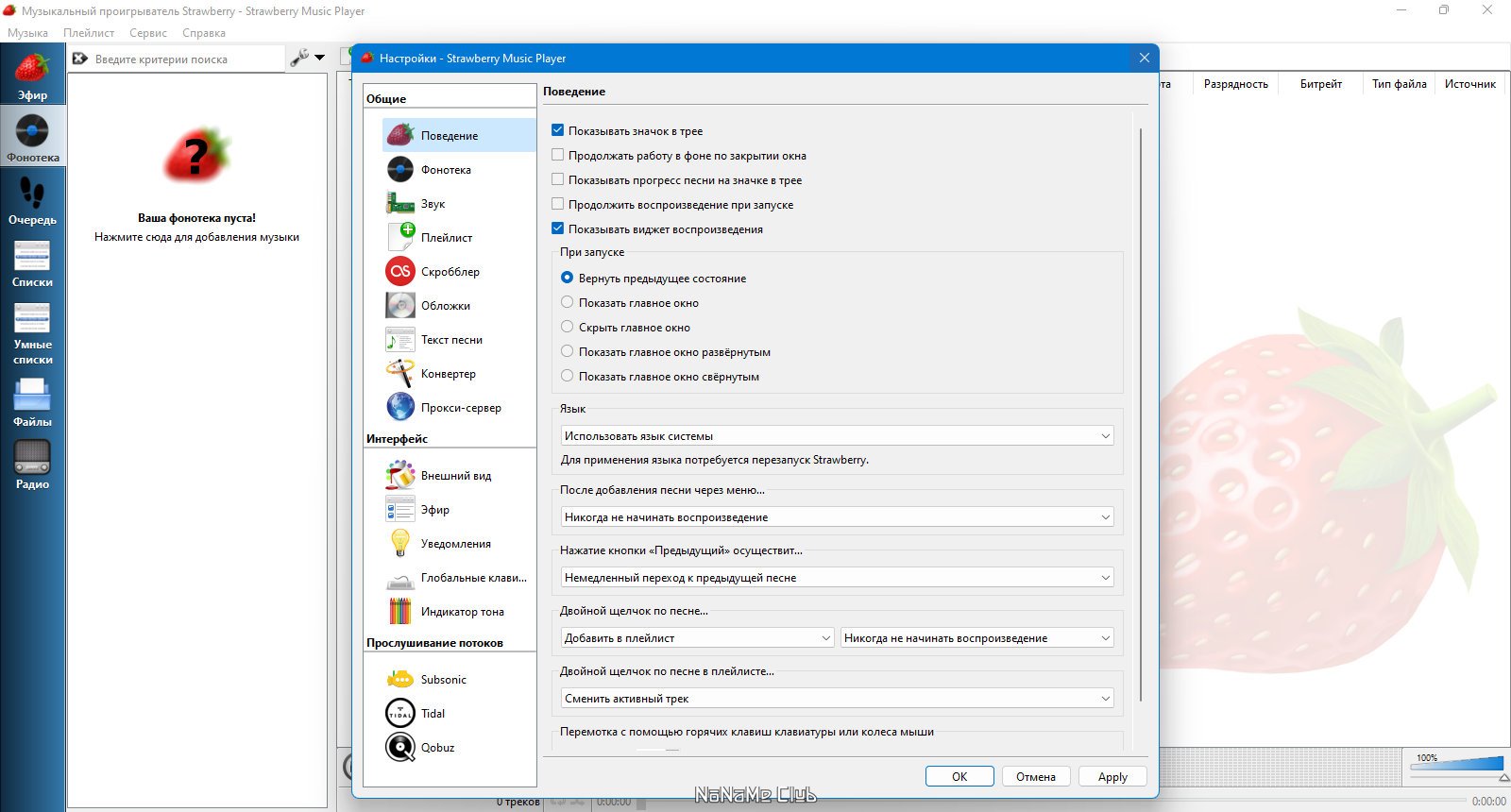Open the Списки playlists sidebar tab
The image size is (1511, 812).
pyautogui.click(x=32, y=262)
